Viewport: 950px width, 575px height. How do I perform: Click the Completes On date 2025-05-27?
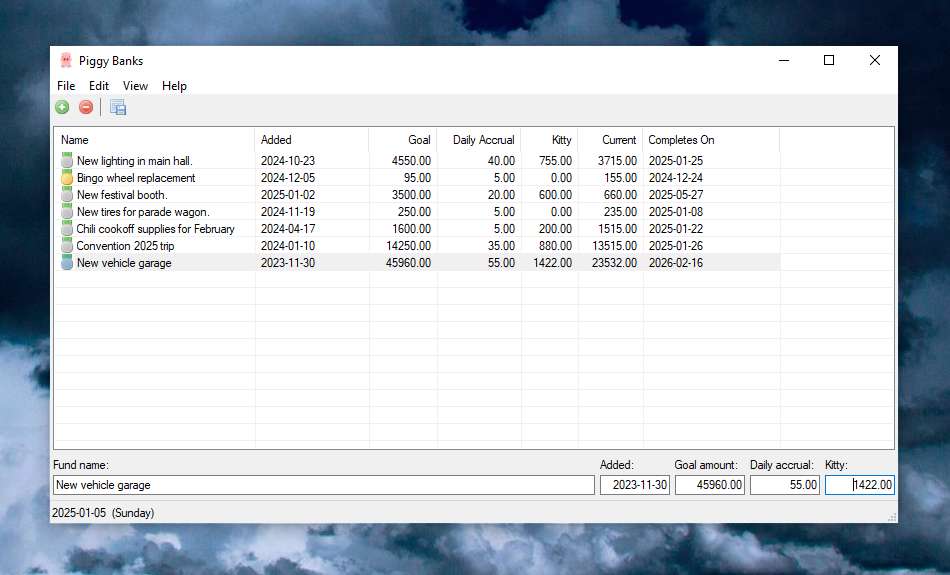point(676,194)
